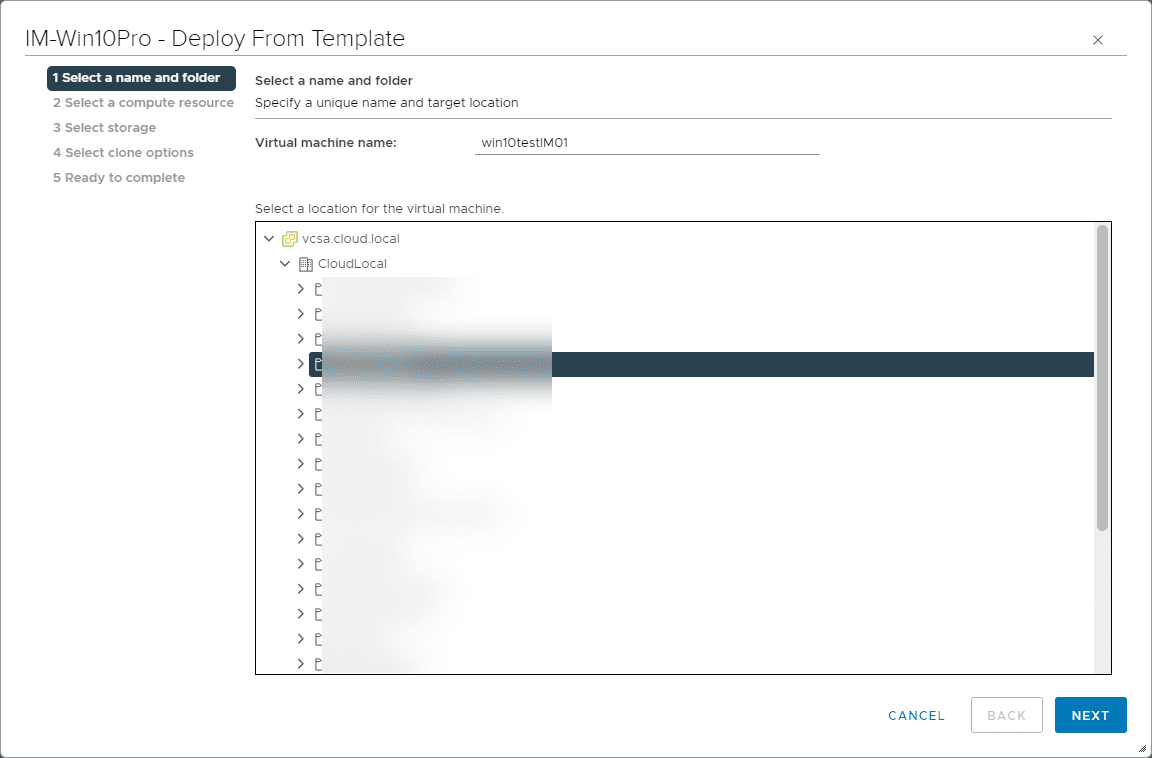
Task: Go to the Select clone options step
Action: coord(123,152)
